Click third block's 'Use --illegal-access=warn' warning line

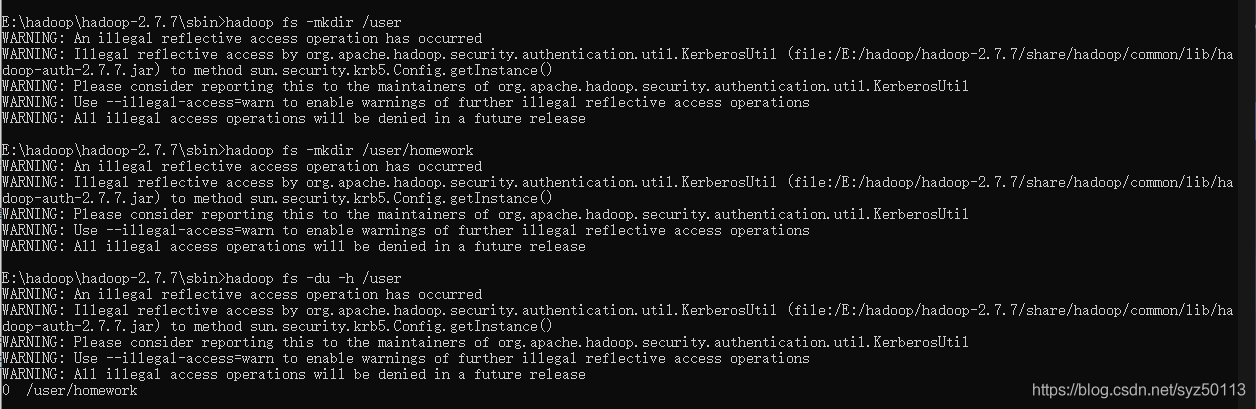[405, 358]
